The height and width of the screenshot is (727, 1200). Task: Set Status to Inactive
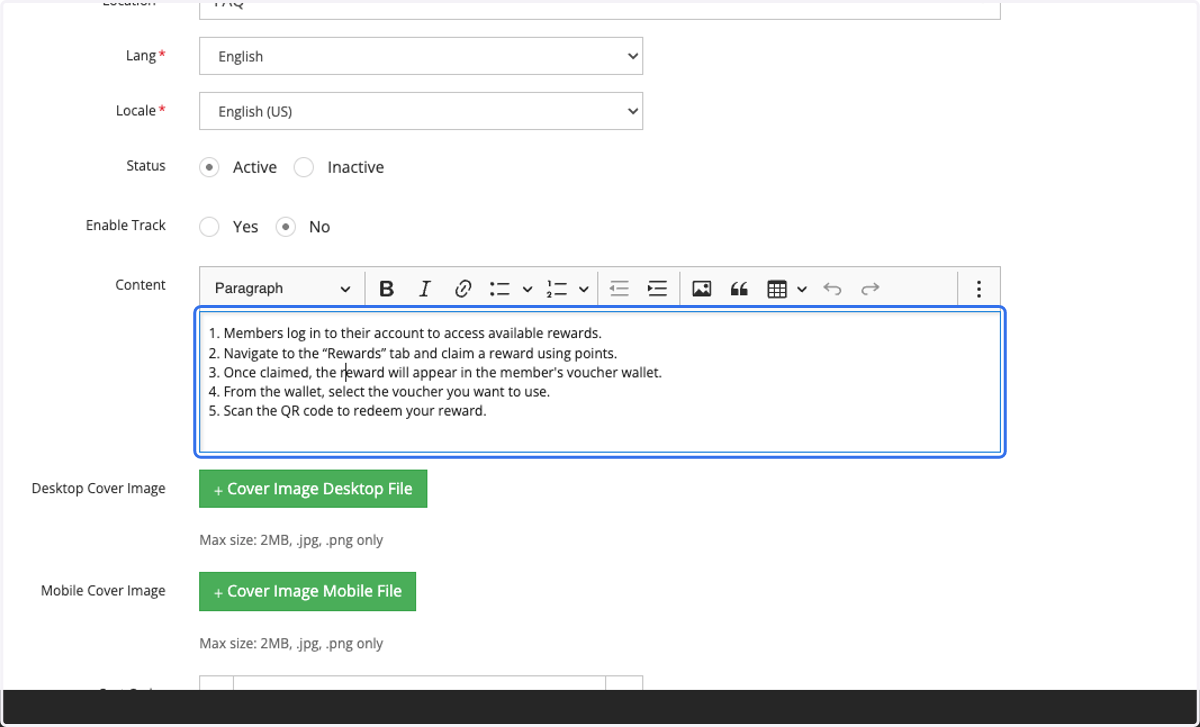click(x=304, y=167)
